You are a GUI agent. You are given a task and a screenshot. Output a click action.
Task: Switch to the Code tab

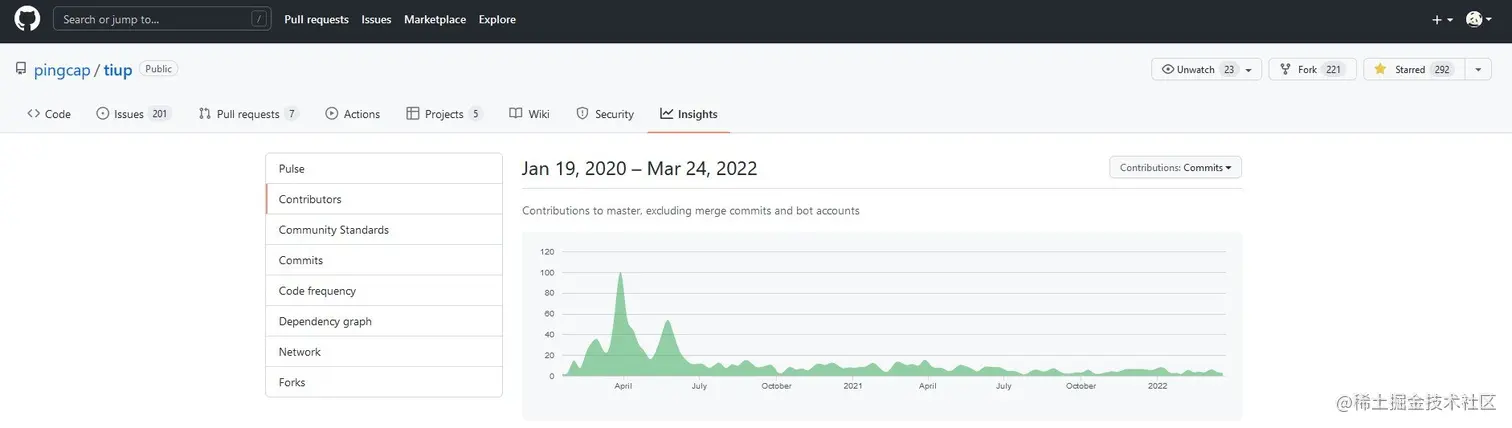tap(49, 114)
